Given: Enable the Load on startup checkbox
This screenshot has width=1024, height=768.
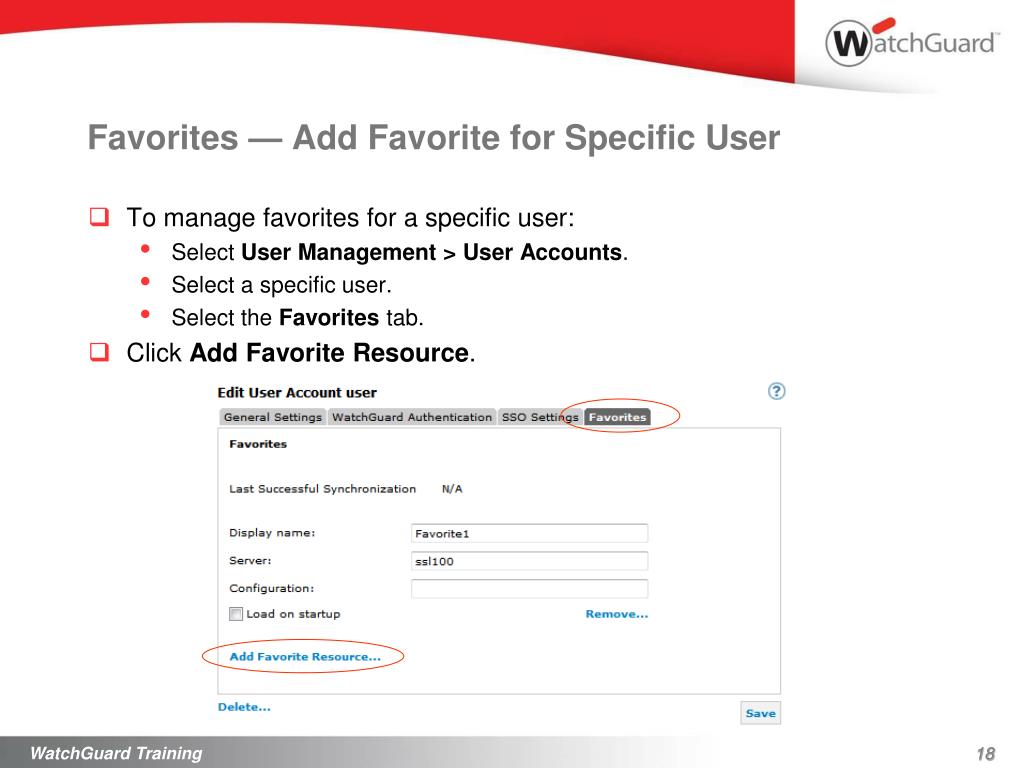Looking at the screenshot, I should pyautogui.click(x=236, y=614).
